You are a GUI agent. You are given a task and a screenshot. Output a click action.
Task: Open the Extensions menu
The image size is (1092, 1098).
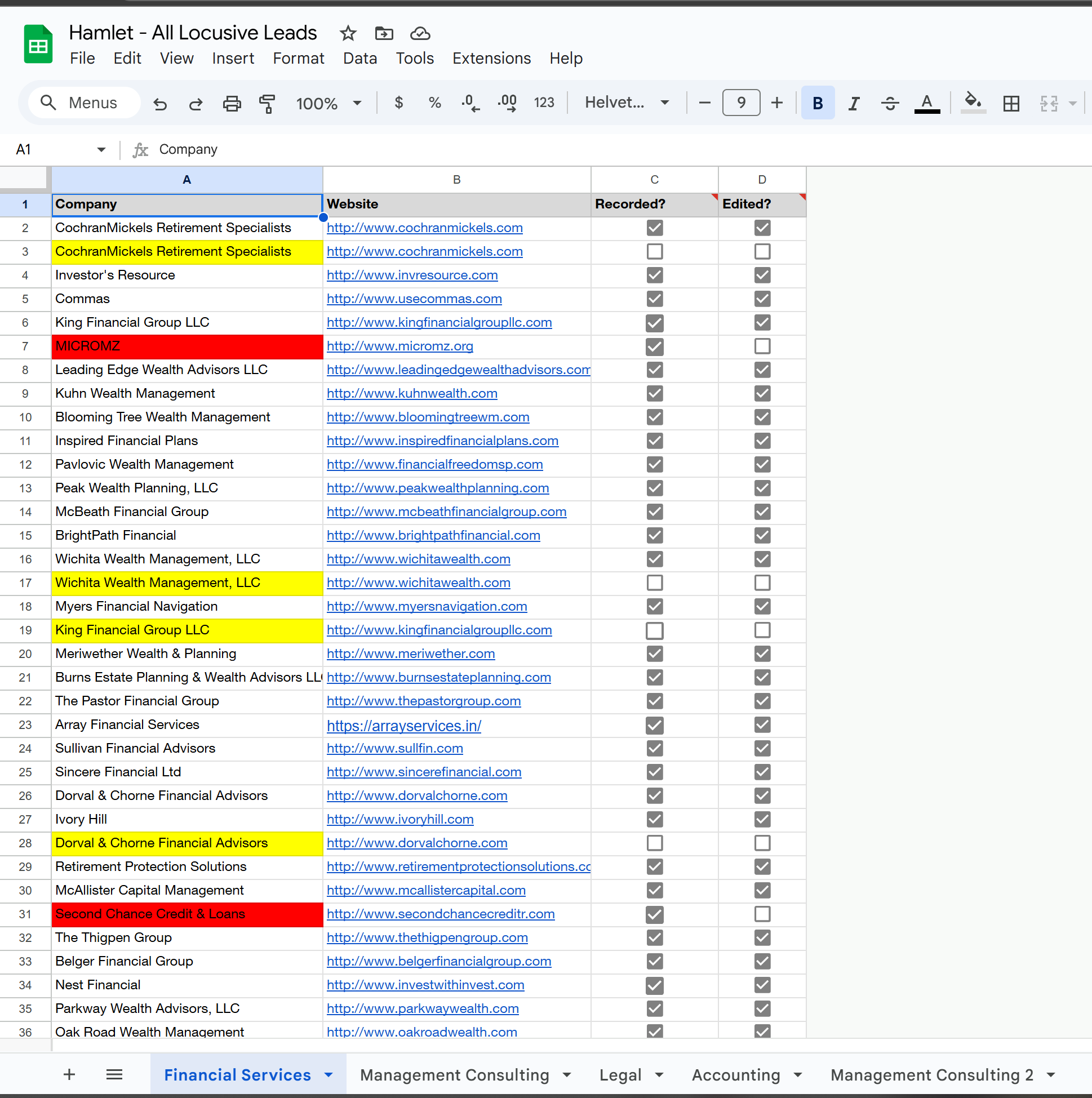coord(491,59)
